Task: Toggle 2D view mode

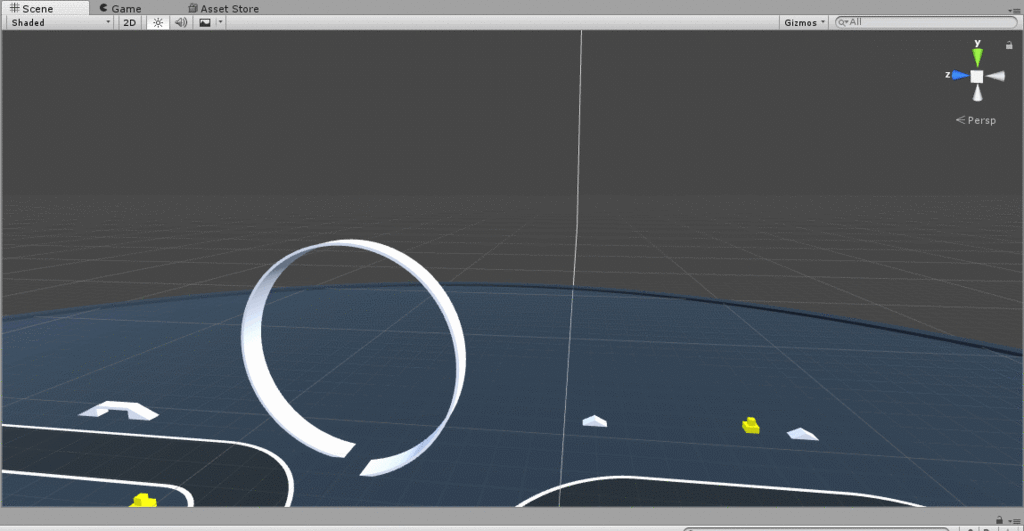Action: tap(129, 22)
